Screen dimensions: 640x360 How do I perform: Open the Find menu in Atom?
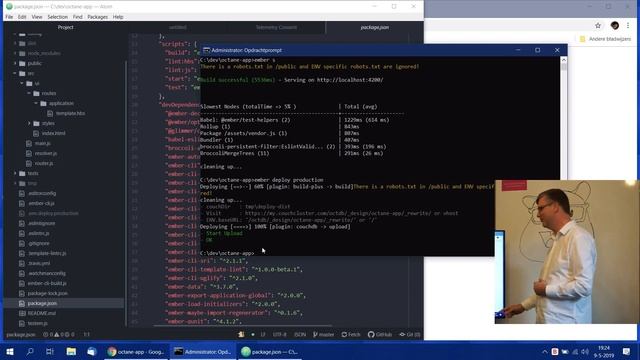(x=78, y=17)
